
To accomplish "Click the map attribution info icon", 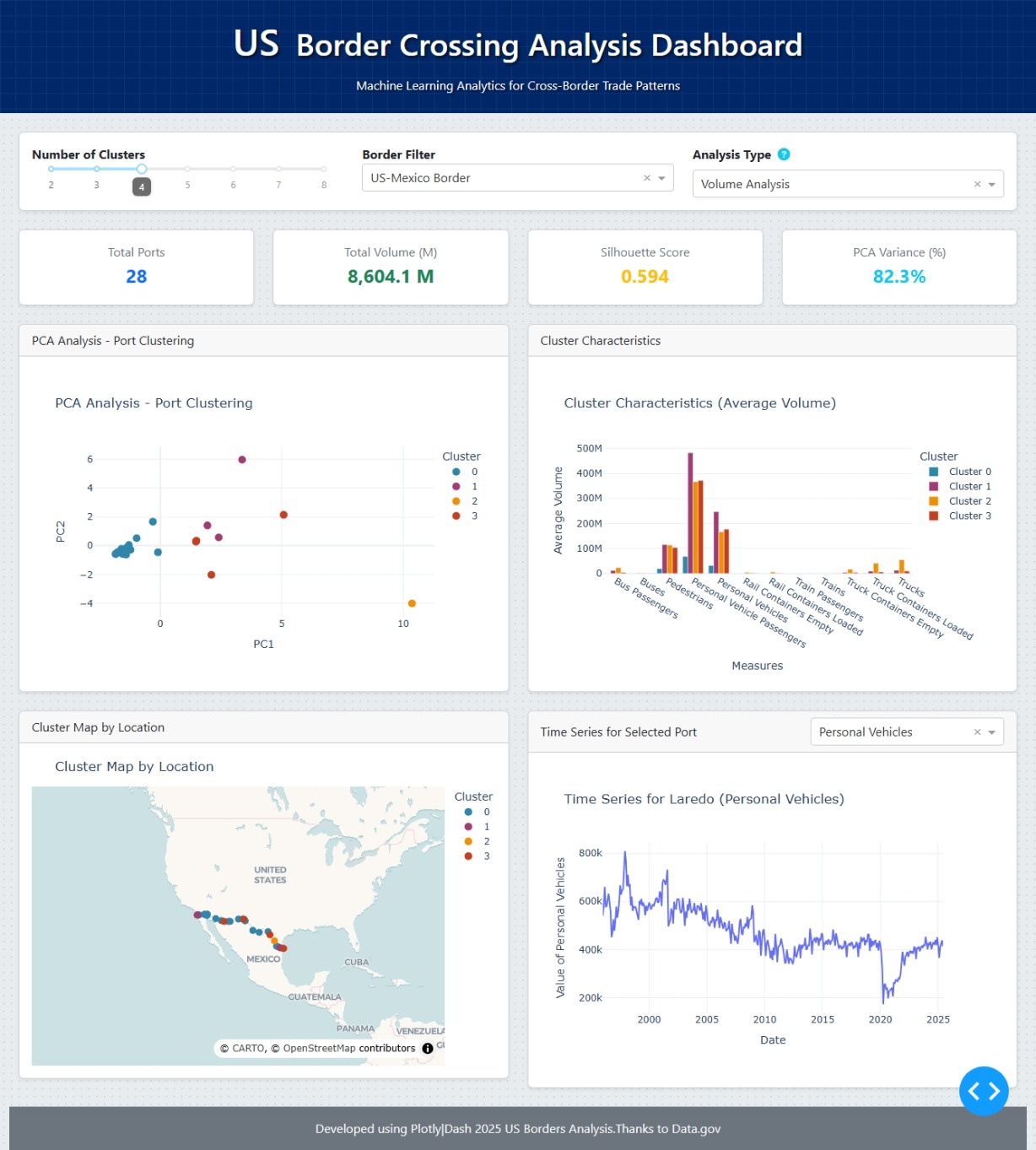I will coord(428,1049).
